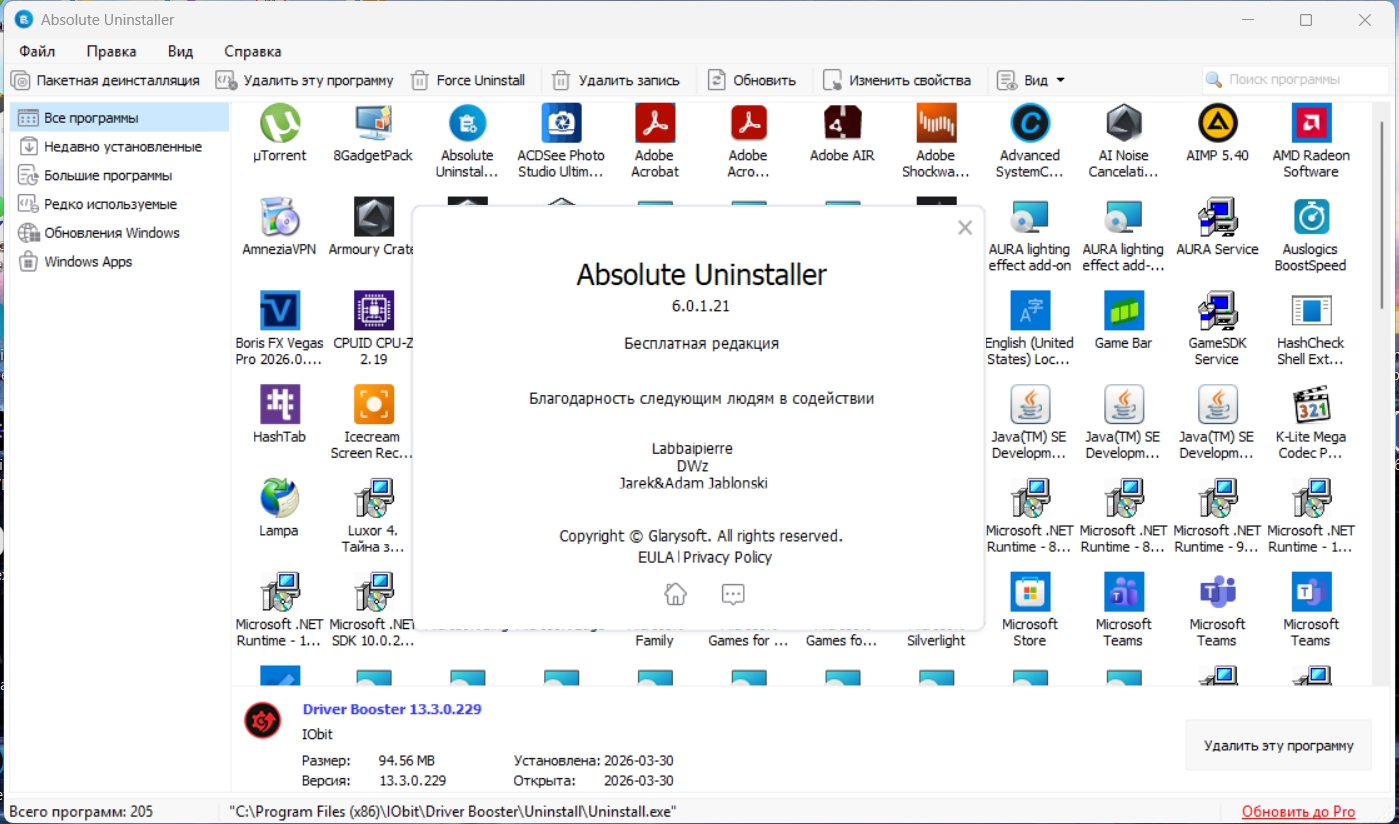Image resolution: width=1399 pixels, height=824 pixels.
Task: Select the HashCheck Shell Extension icon
Action: tap(1311, 311)
